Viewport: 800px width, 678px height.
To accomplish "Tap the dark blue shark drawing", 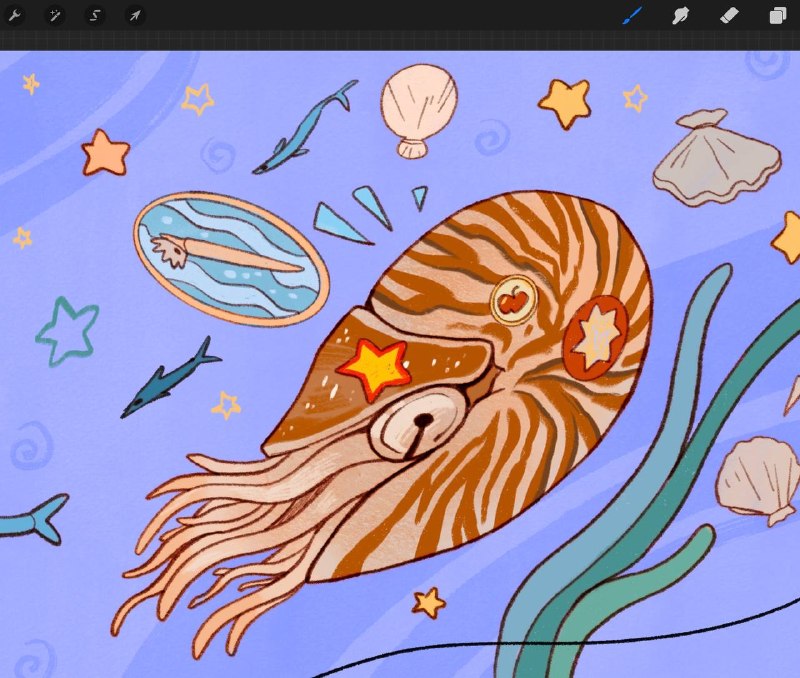I will click(x=170, y=378).
